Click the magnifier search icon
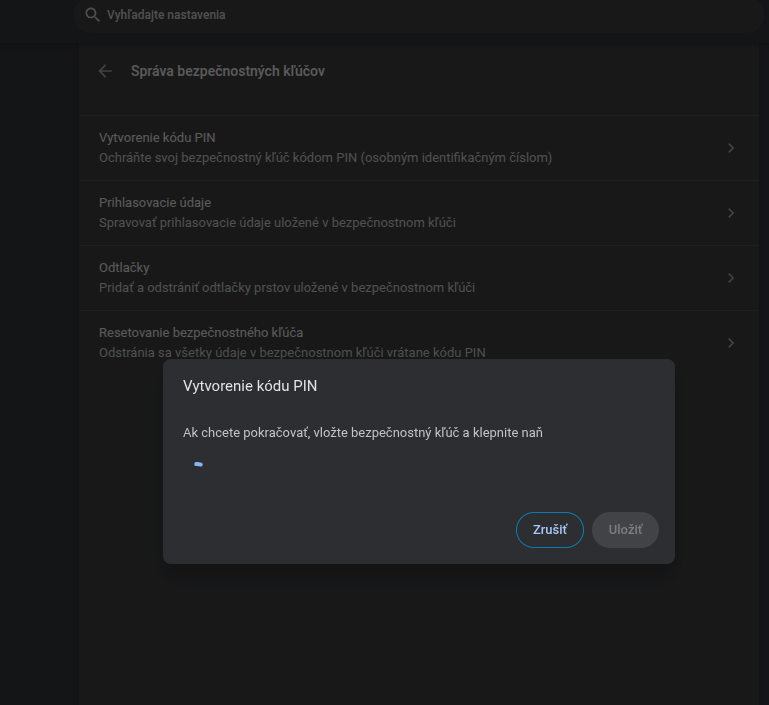 point(92,15)
